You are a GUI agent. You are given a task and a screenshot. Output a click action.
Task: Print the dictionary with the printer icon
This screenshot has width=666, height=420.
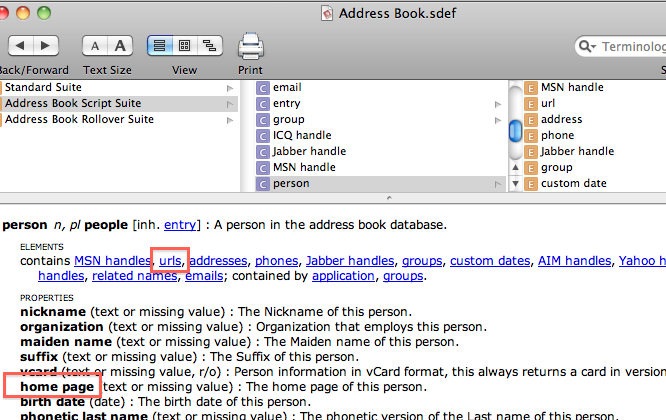[251, 45]
